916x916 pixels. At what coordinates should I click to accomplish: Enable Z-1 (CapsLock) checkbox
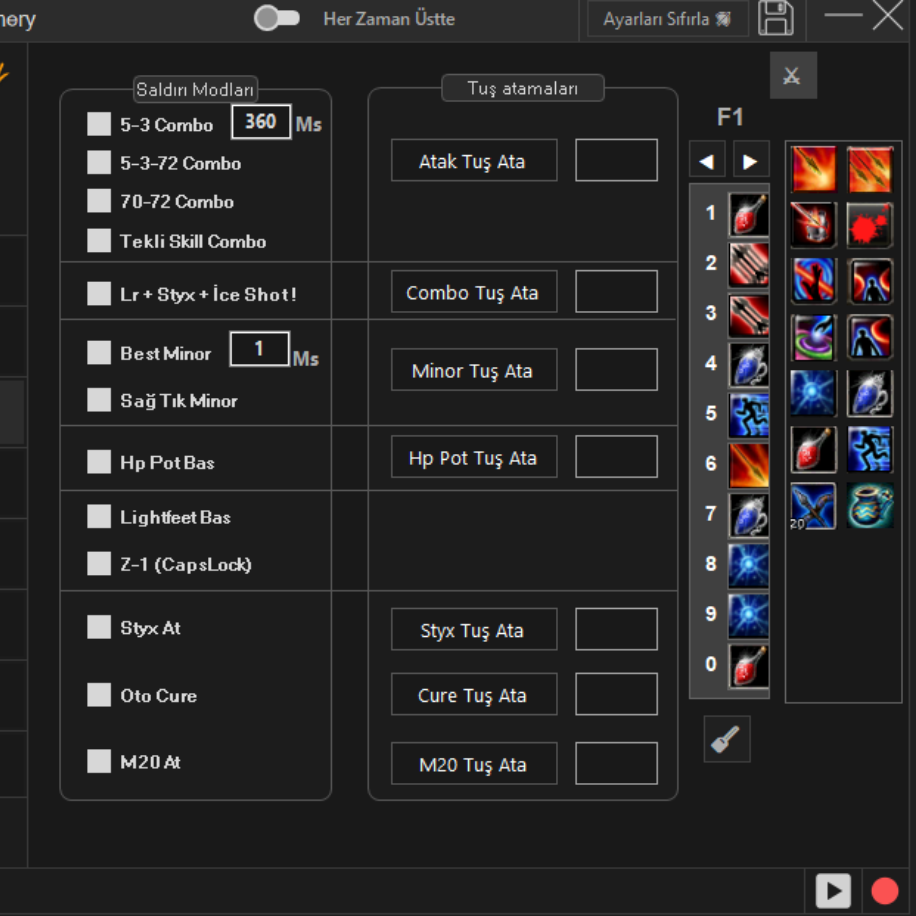tap(99, 564)
